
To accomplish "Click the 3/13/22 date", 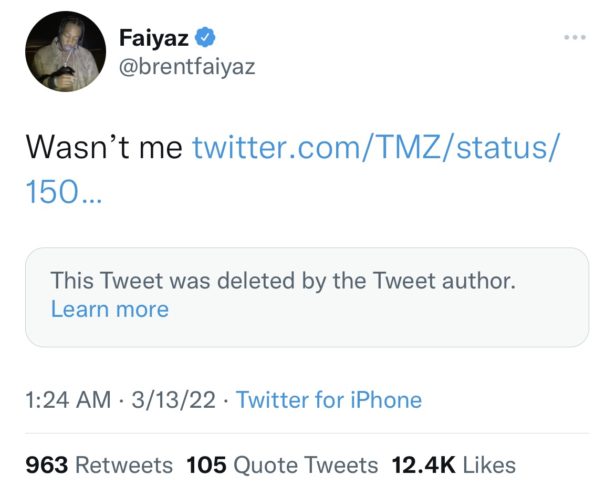I will 173,400.
